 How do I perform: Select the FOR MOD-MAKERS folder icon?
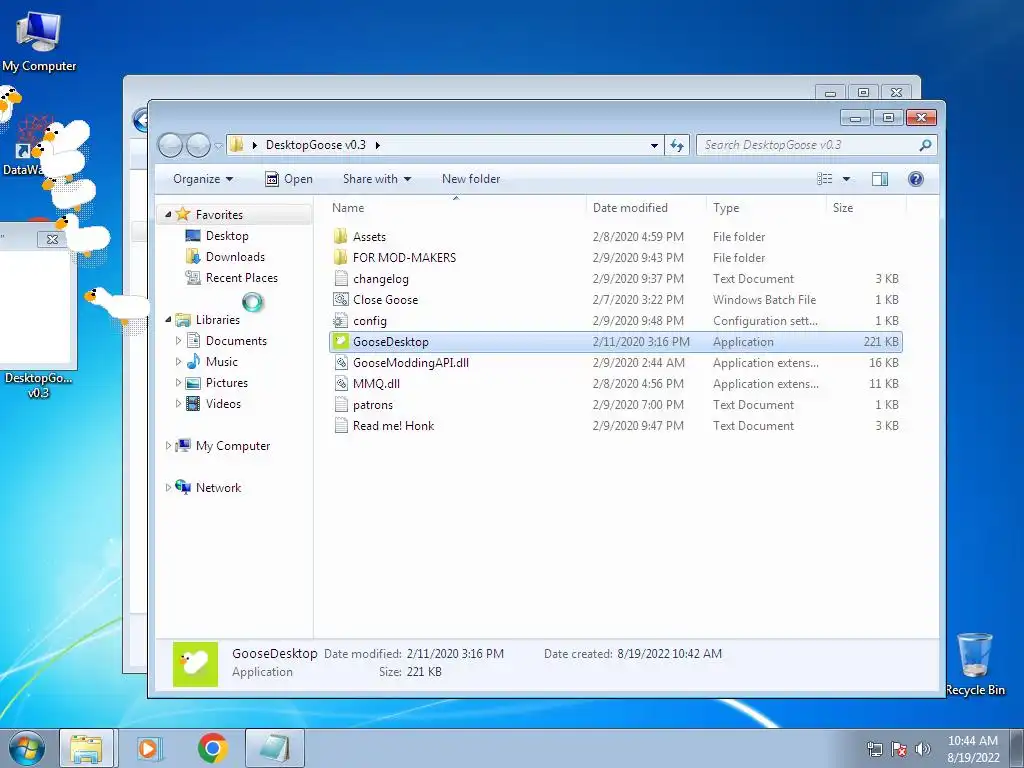point(340,257)
